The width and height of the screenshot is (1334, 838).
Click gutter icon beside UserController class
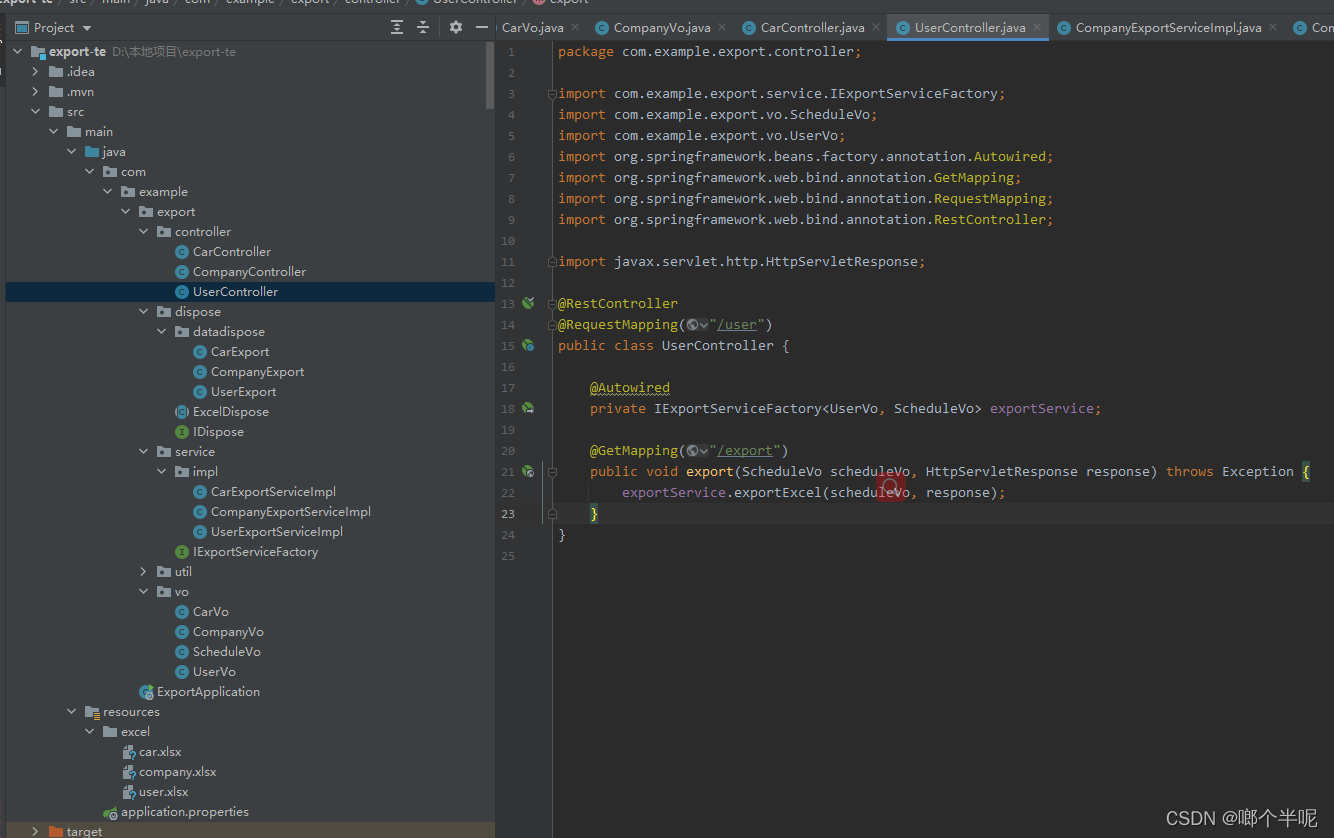pyautogui.click(x=528, y=345)
